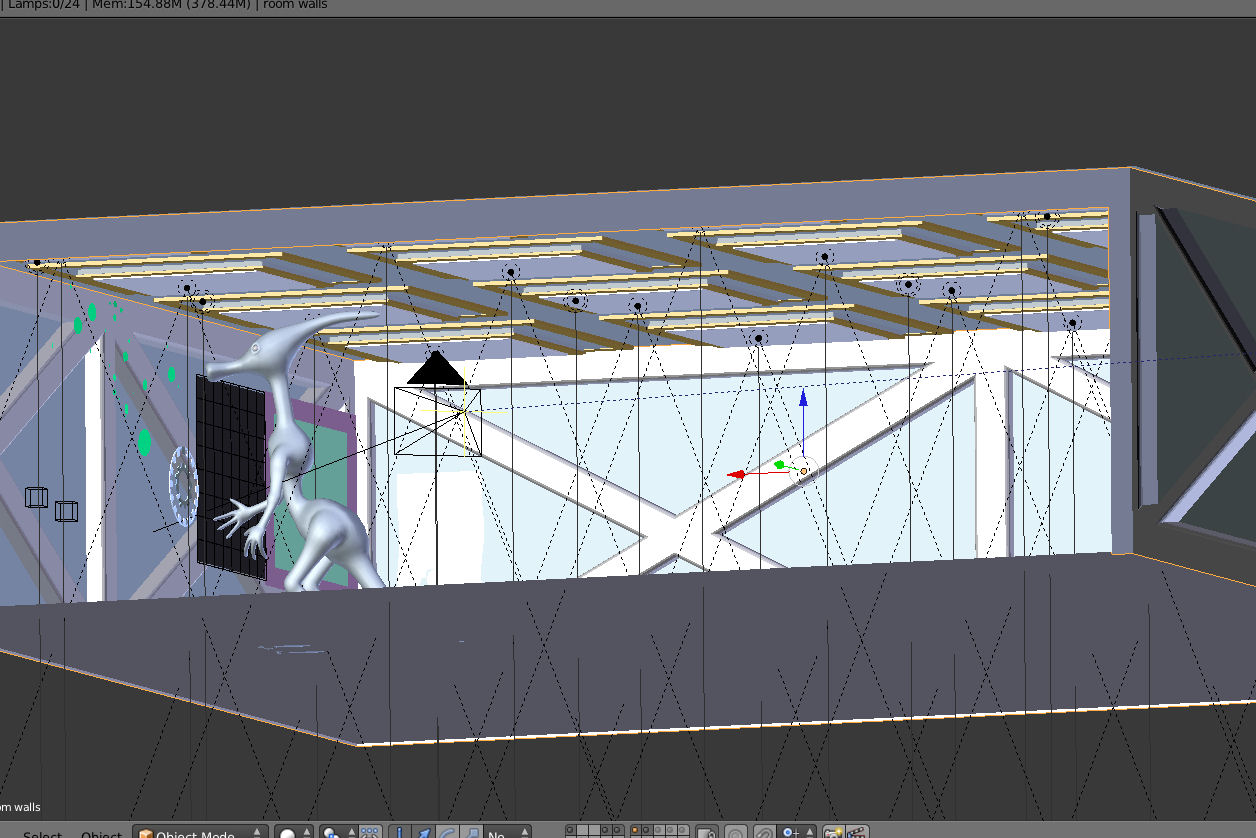
Task: Click the red X-axis manipulator arrow
Action: pos(737,474)
